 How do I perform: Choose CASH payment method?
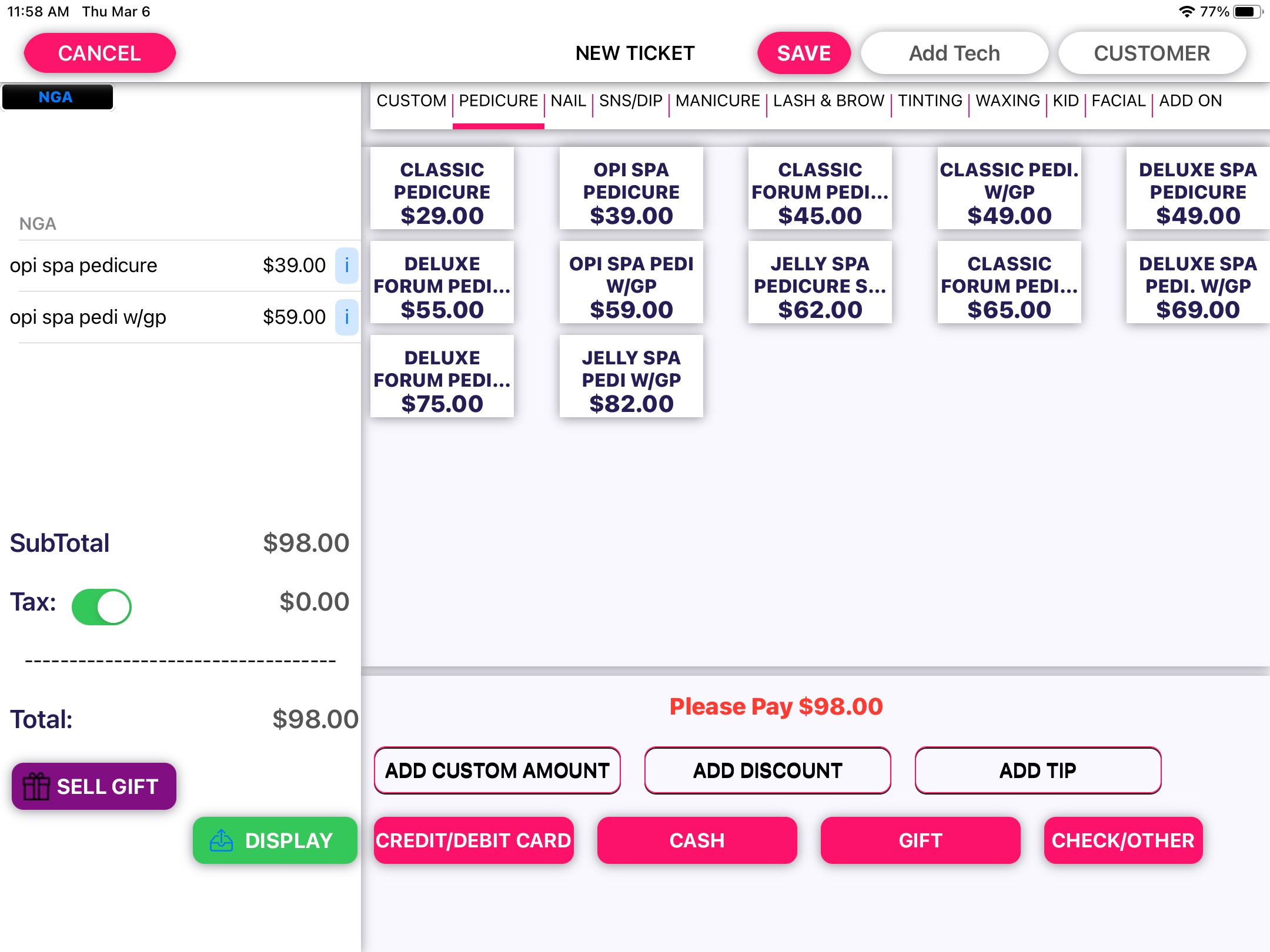(697, 840)
